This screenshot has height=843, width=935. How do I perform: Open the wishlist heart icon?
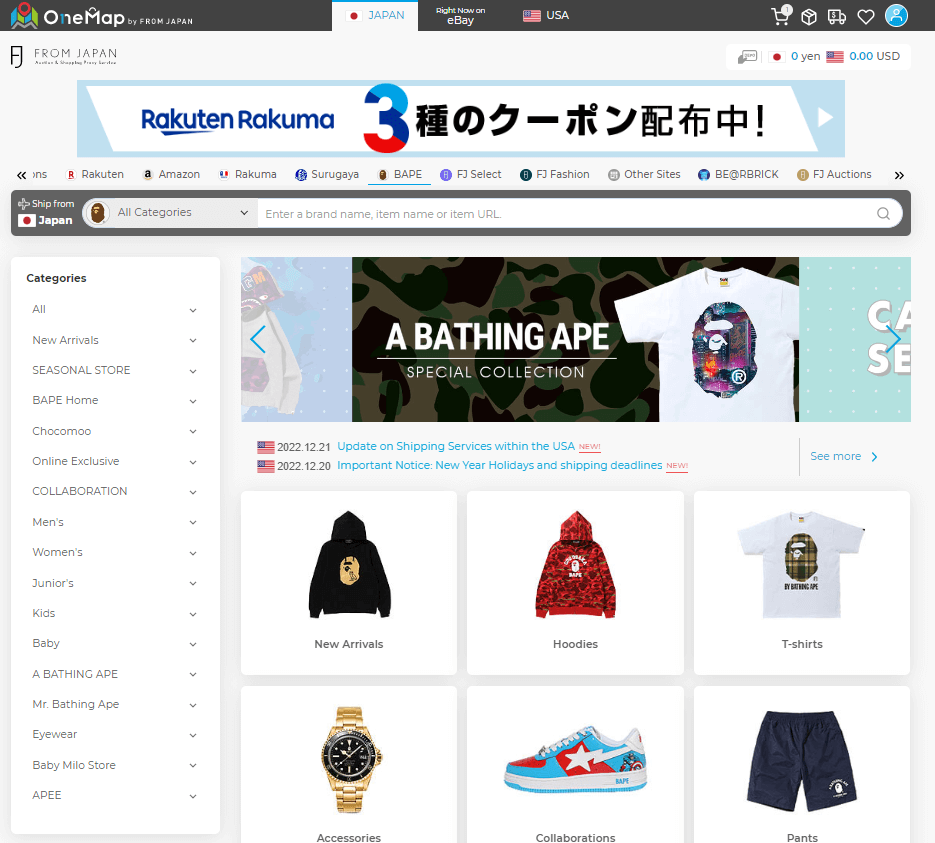pyautogui.click(x=866, y=17)
